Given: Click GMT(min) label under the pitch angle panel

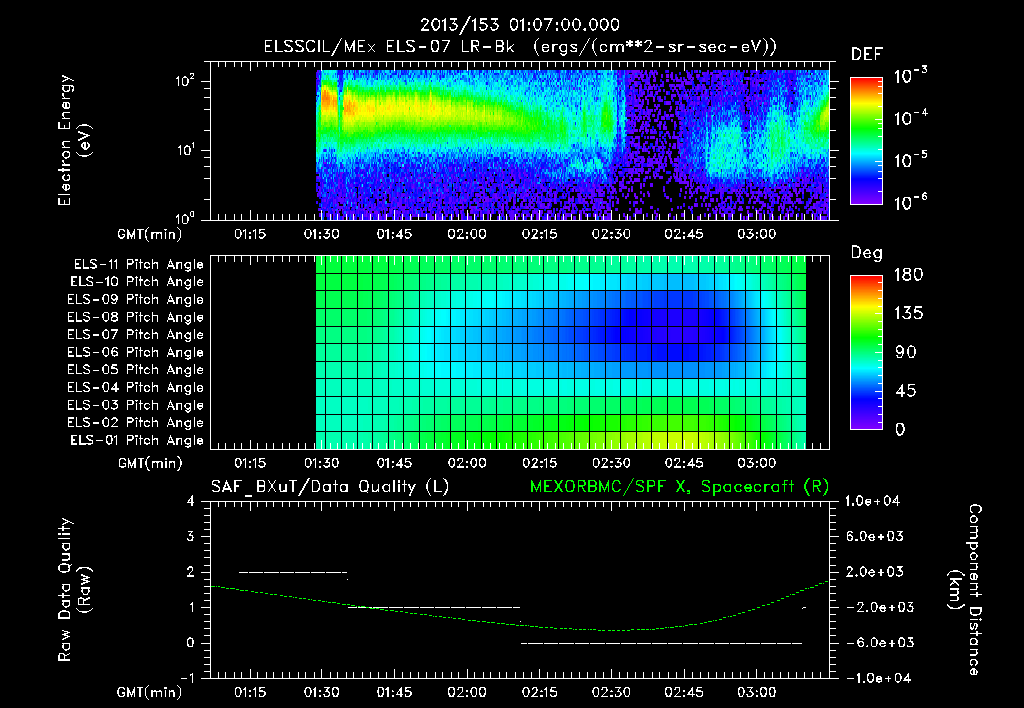Looking at the screenshot, I should [150, 464].
